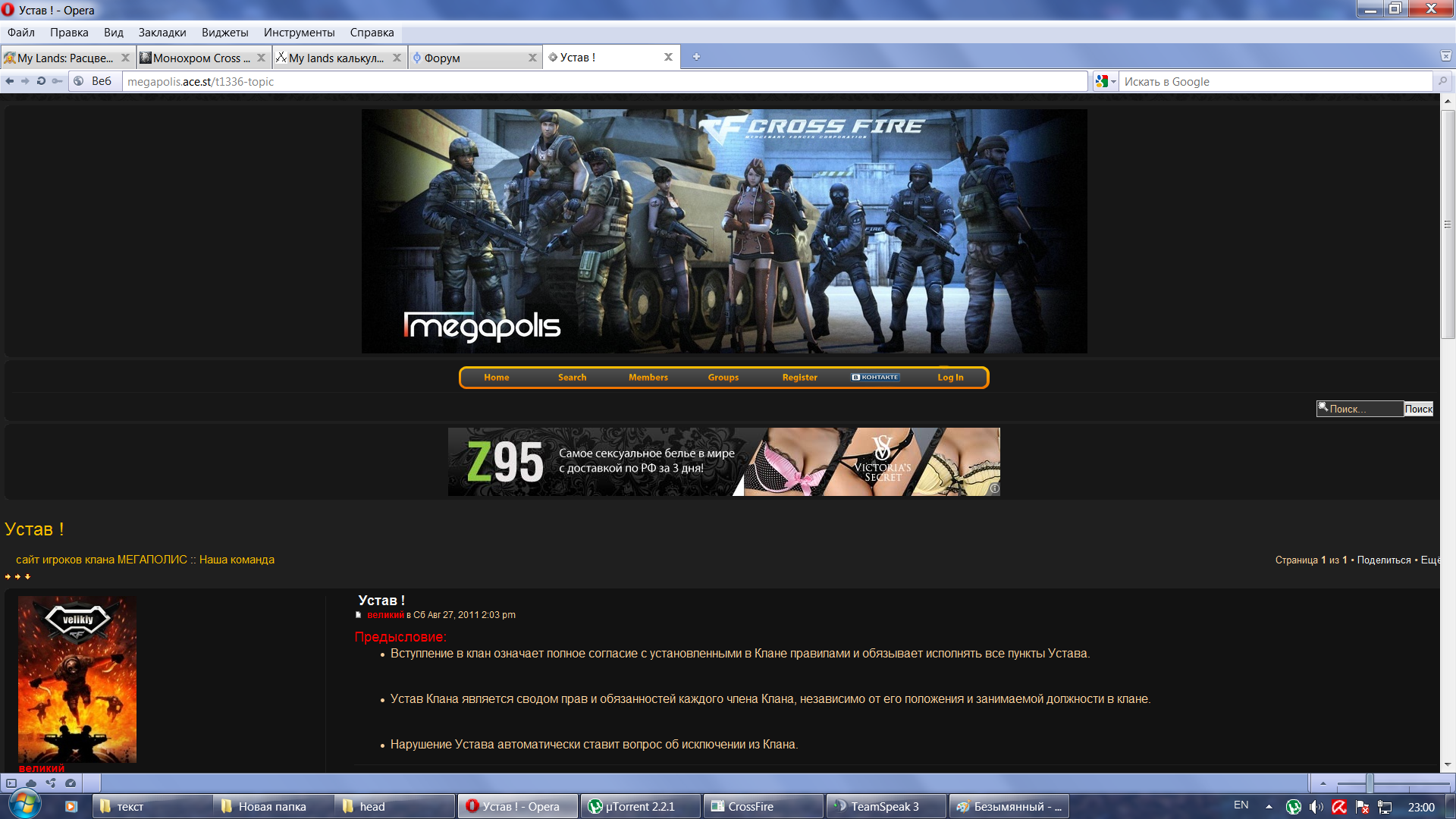
Task: Open the Закладки menu
Action: pyautogui.click(x=162, y=33)
